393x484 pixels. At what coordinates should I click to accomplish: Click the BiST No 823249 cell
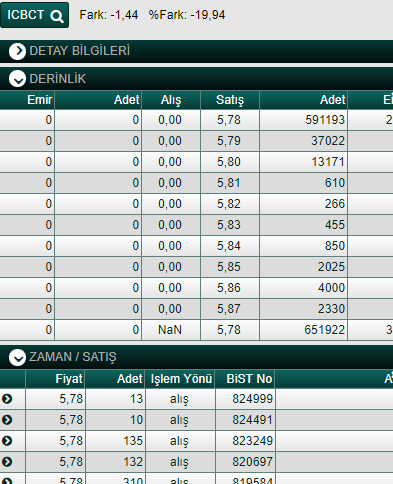pos(245,441)
